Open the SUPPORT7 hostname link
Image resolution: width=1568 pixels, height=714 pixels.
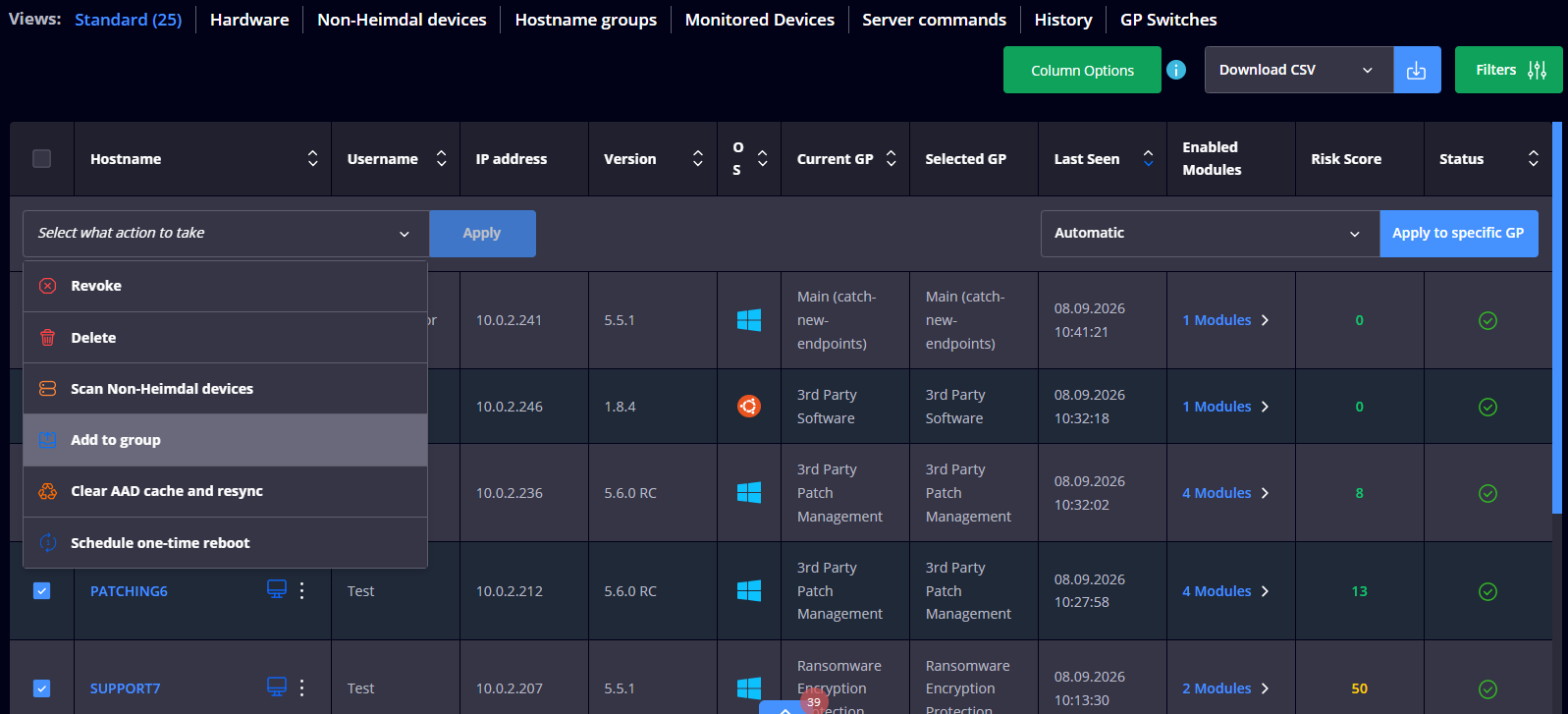[x=125, y=688]
